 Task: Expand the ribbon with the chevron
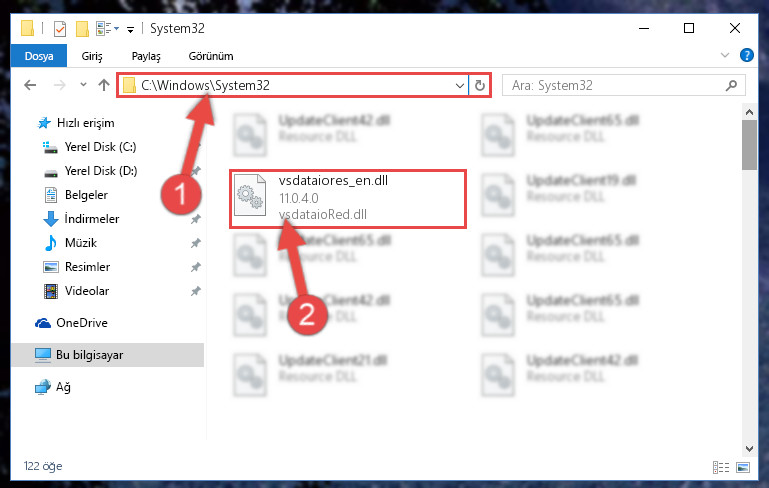coord(724,55)
